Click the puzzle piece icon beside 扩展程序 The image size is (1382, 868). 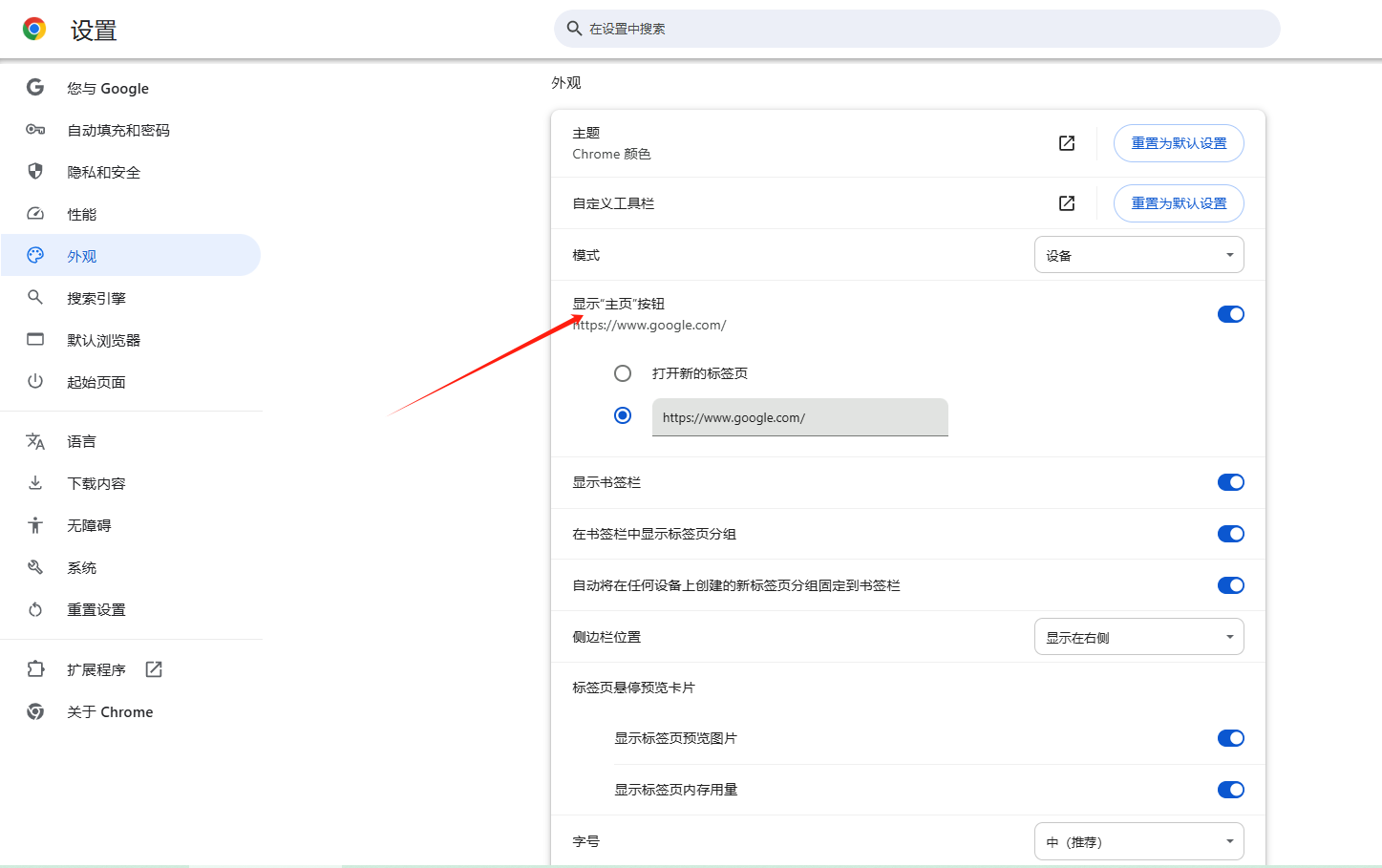(x=35, y=669)
